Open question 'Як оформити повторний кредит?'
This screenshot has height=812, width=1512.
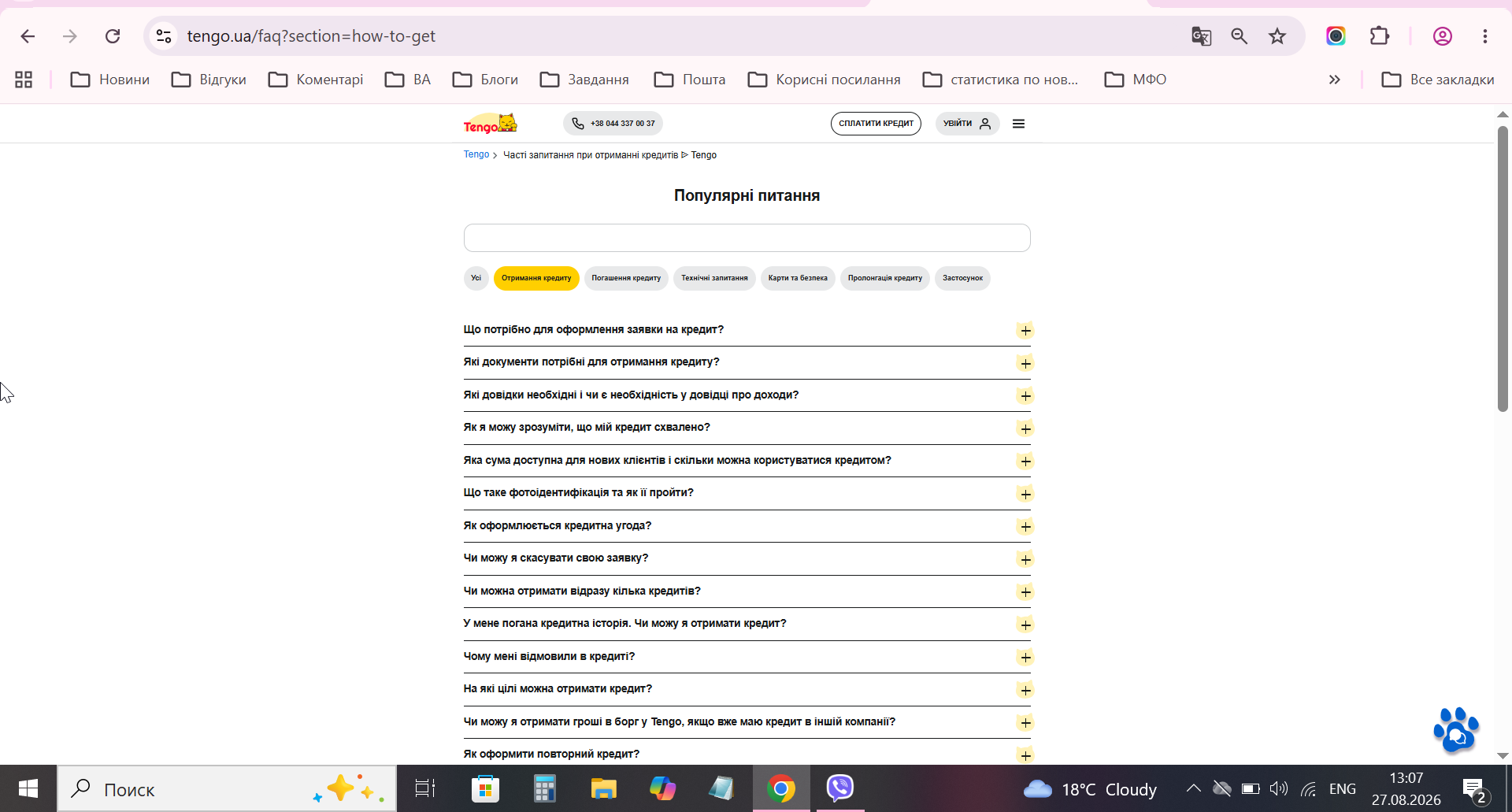click(747, 755)
